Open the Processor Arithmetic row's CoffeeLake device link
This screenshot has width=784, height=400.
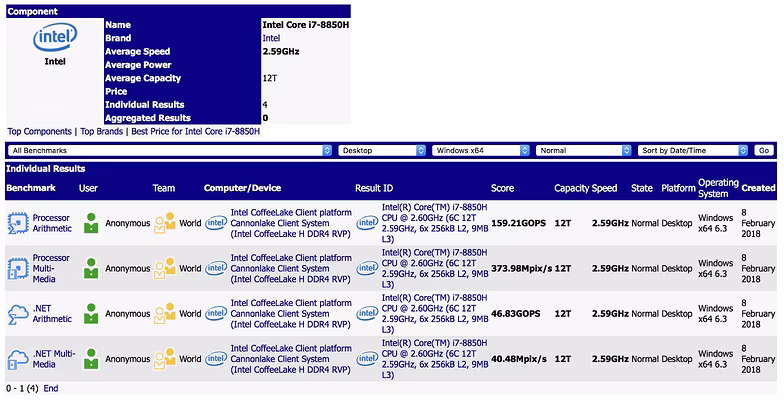(x=291, y=223)
